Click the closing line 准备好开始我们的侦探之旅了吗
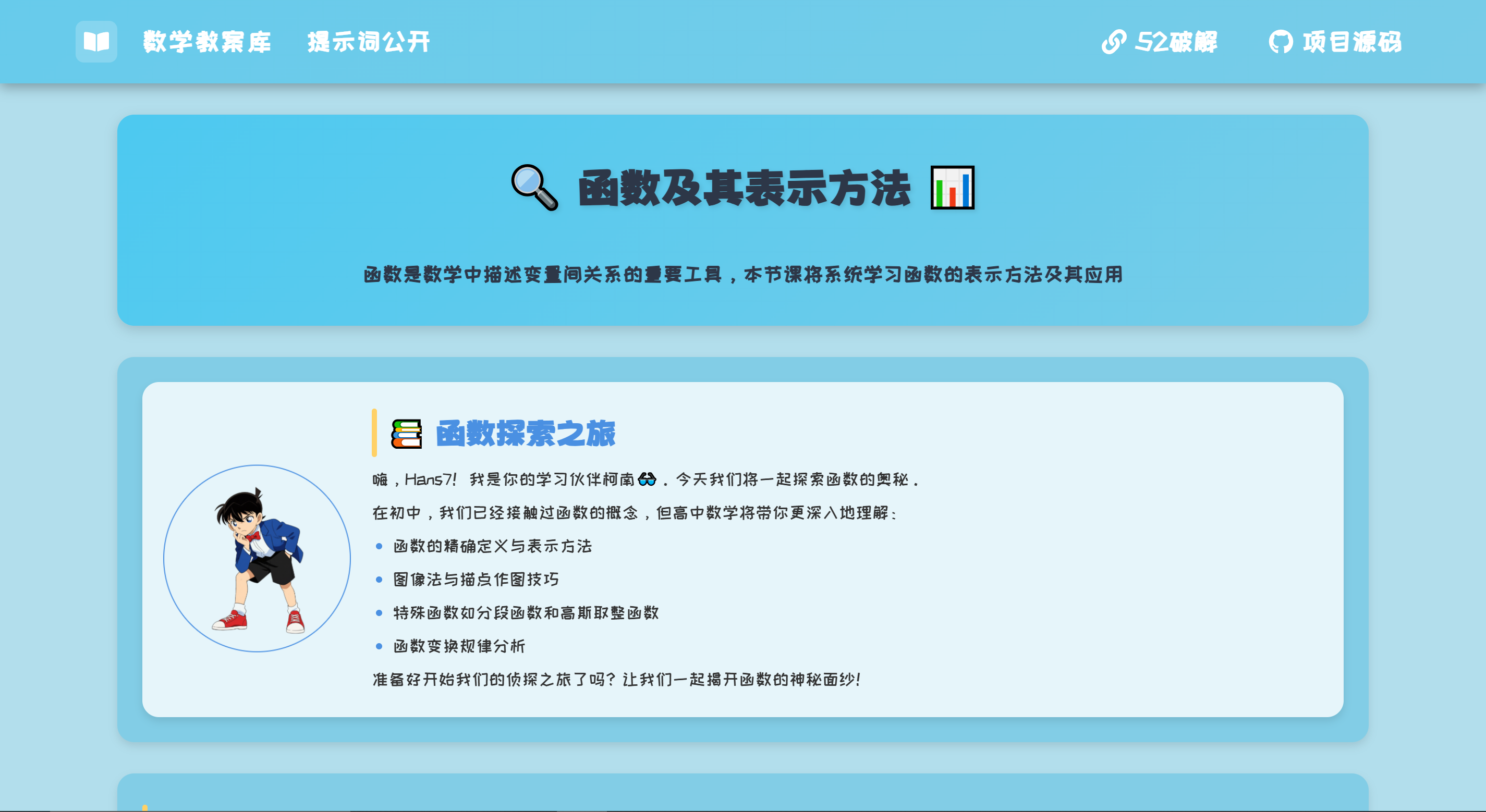This screenshot has width=1486, height=812. point(617,680)
